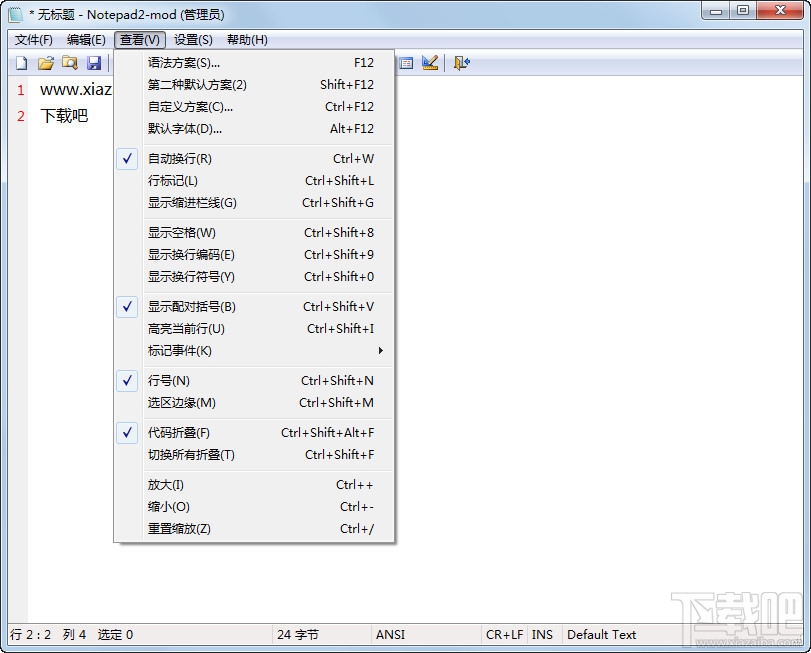Click the Browse file (magnifier) toolbar icon
Screen dimensions: 811x653
(x=70, y=62)
